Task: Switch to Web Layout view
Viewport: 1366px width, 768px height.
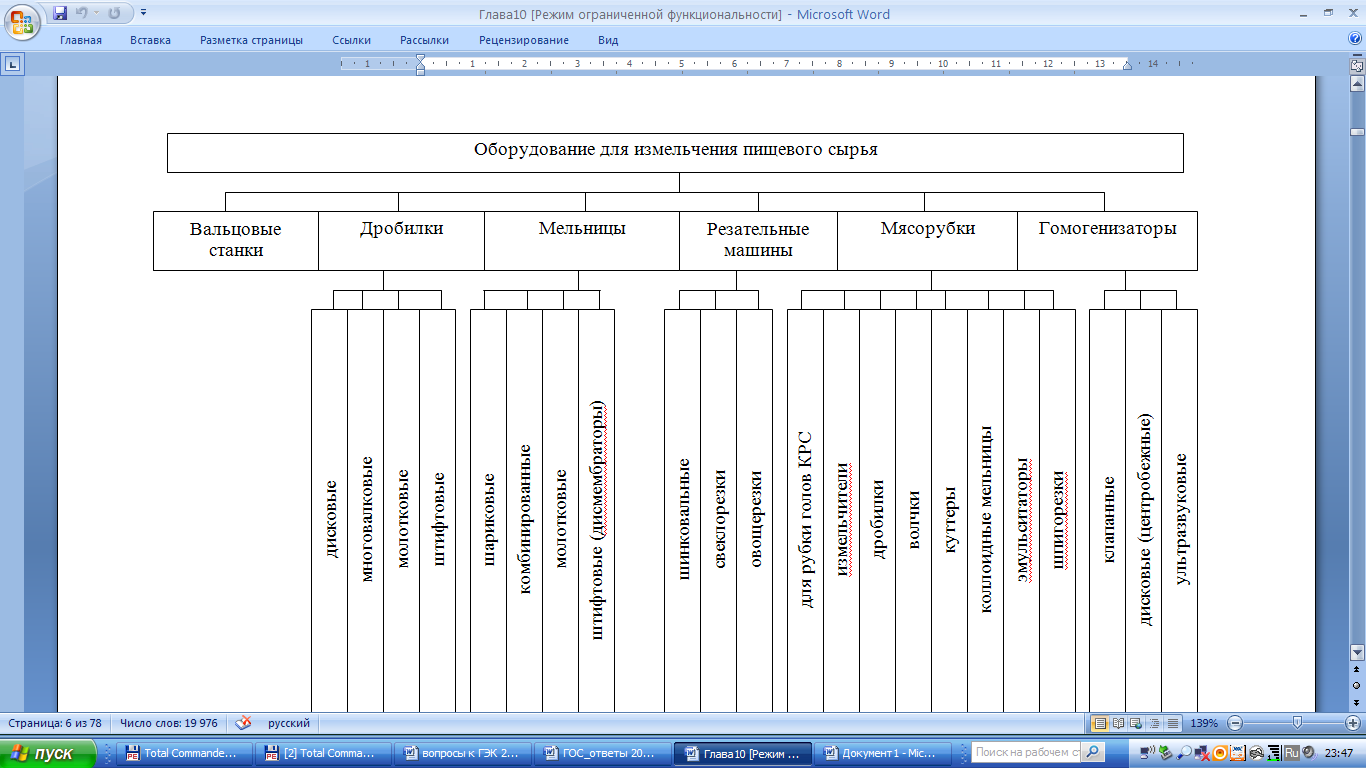Action: (1137, 722)
